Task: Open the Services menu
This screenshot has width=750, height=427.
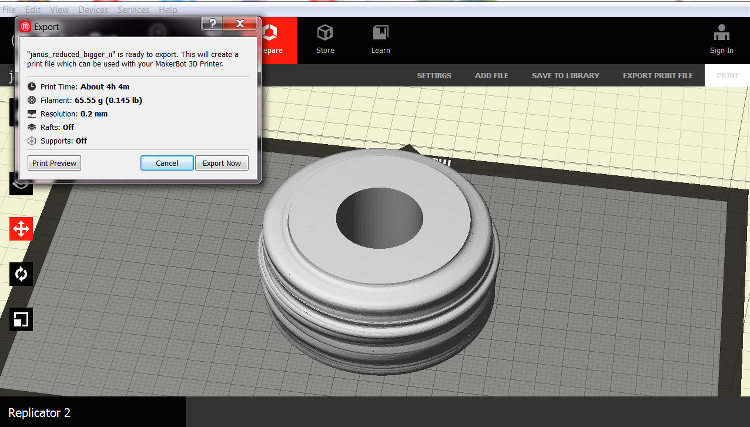Action: [x=133, y=10]
